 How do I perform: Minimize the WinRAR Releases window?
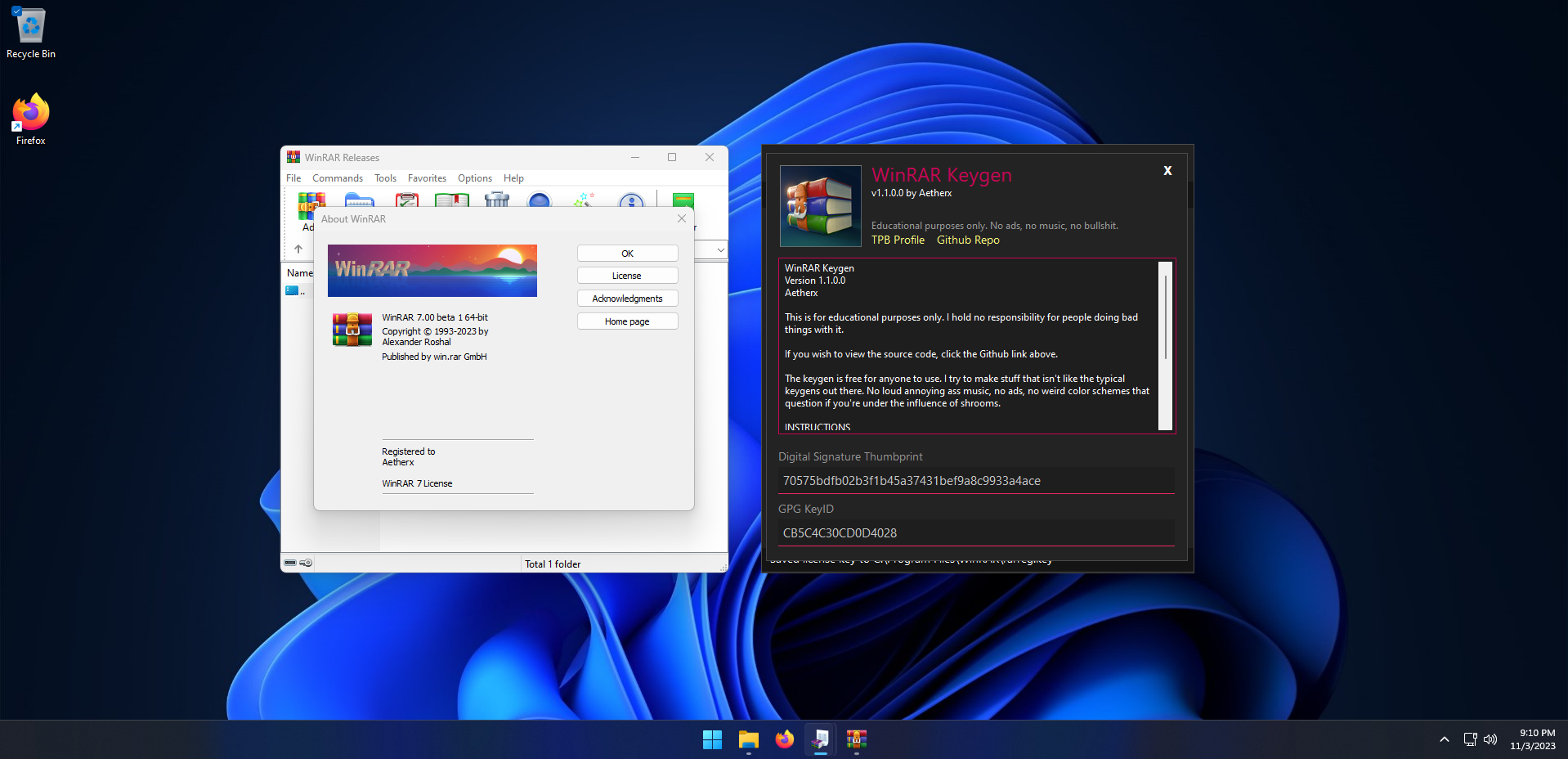pos(635,157)
